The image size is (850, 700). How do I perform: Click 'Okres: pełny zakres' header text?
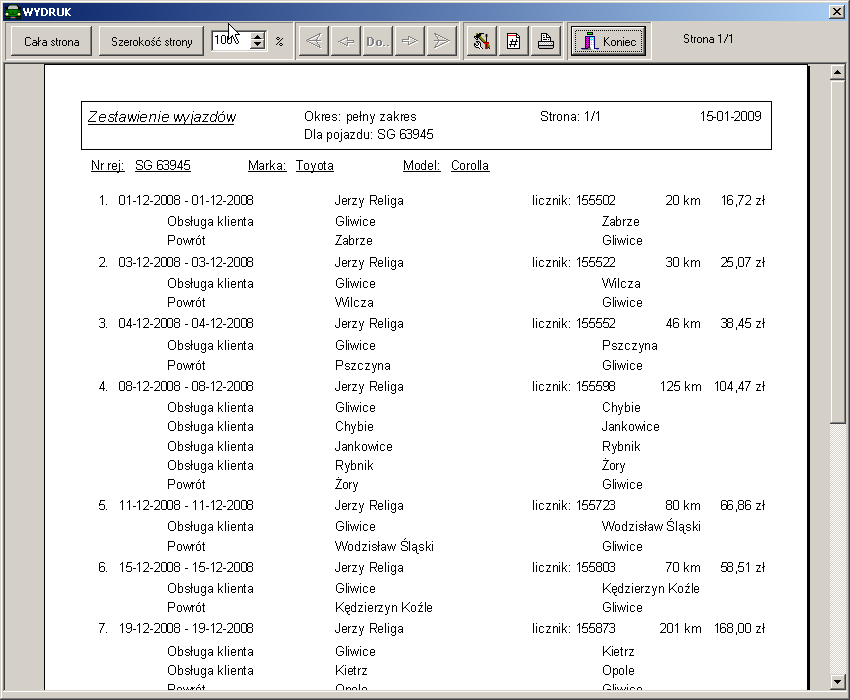360,117
